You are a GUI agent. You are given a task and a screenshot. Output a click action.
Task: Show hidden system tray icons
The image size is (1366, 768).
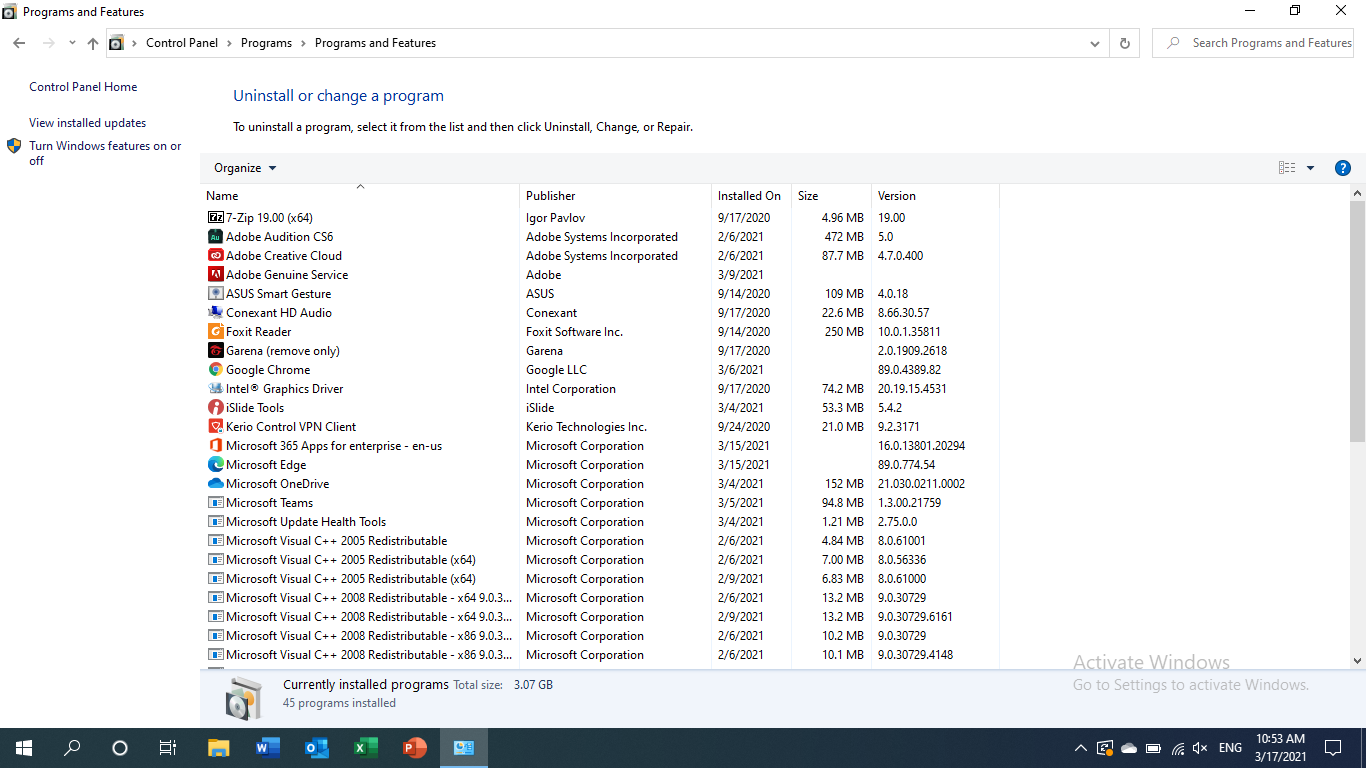[1080, 748]
